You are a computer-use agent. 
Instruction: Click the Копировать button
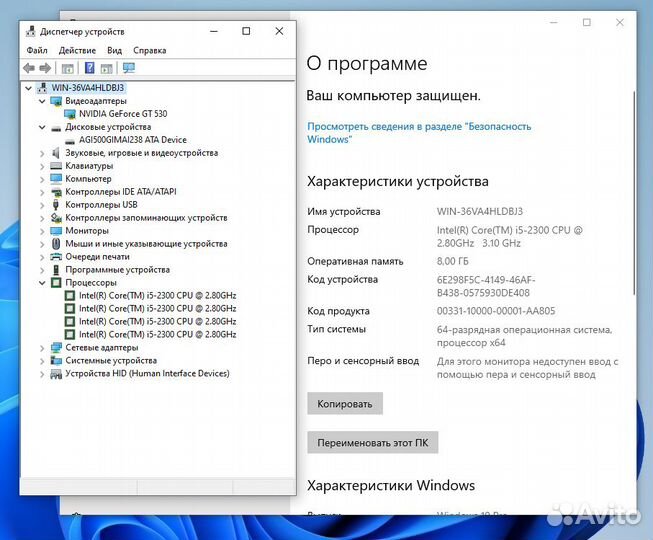345,403
